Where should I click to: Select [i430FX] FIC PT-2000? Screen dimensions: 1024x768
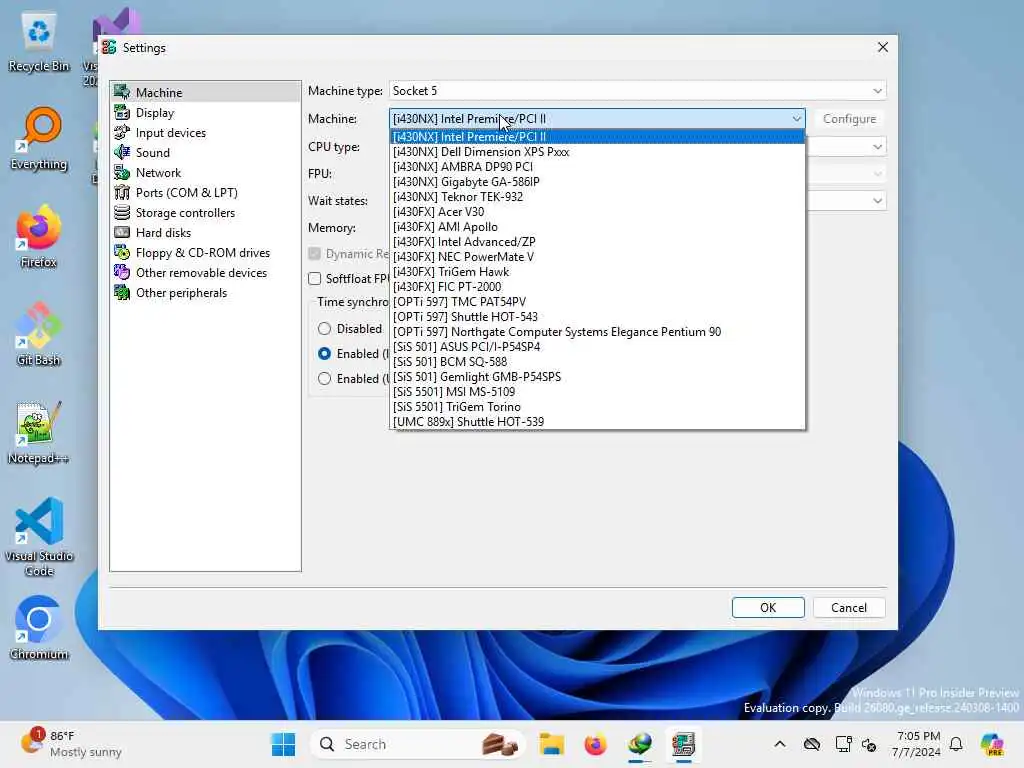(x=598, y=287)
